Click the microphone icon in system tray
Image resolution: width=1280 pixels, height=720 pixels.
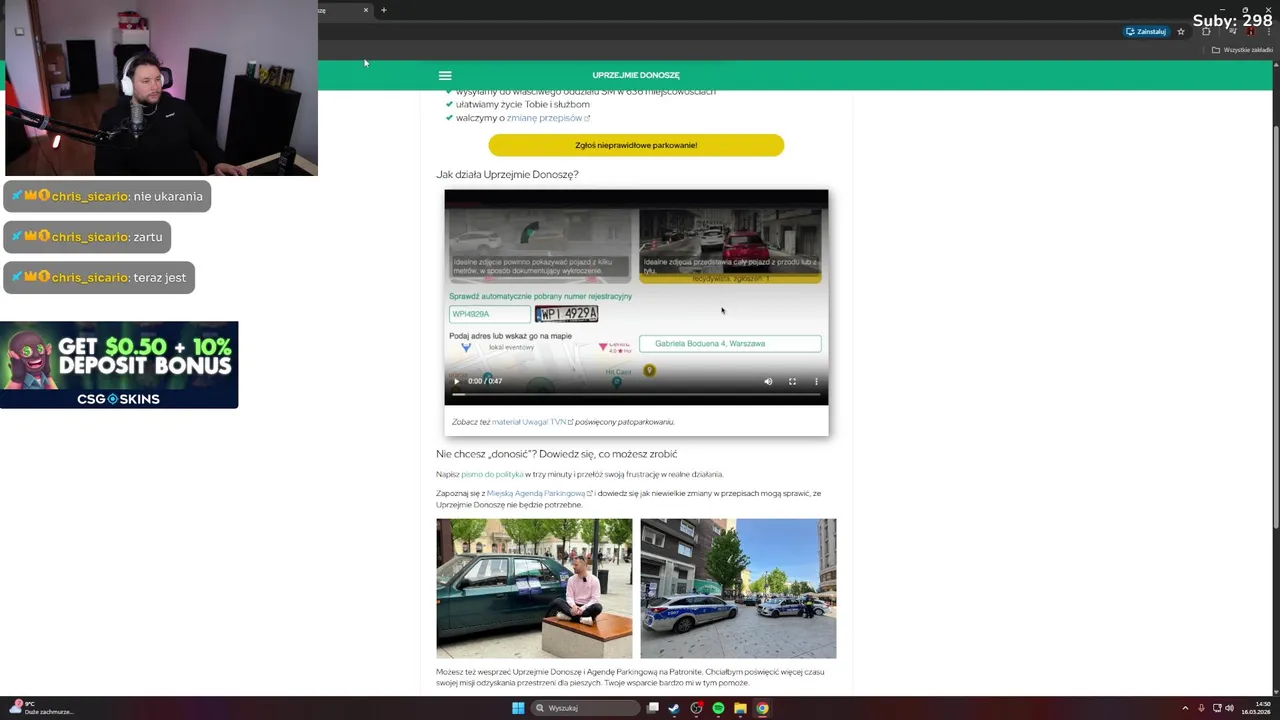[x=1201, y=708]
